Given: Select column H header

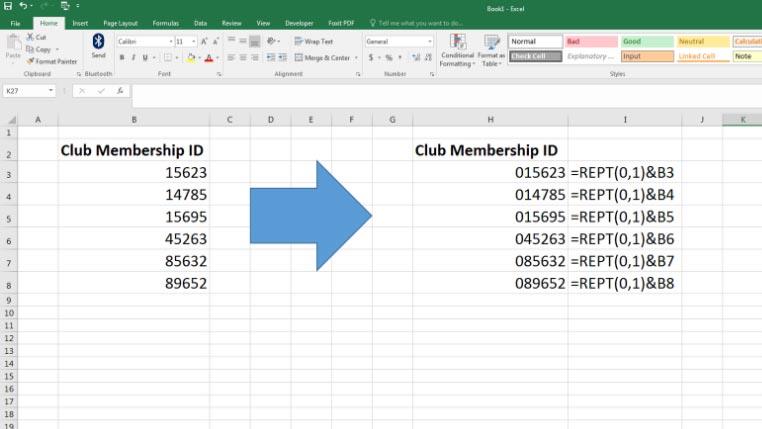Looking at the screenshot, I should pyautogui.click(x=490, y=120).
